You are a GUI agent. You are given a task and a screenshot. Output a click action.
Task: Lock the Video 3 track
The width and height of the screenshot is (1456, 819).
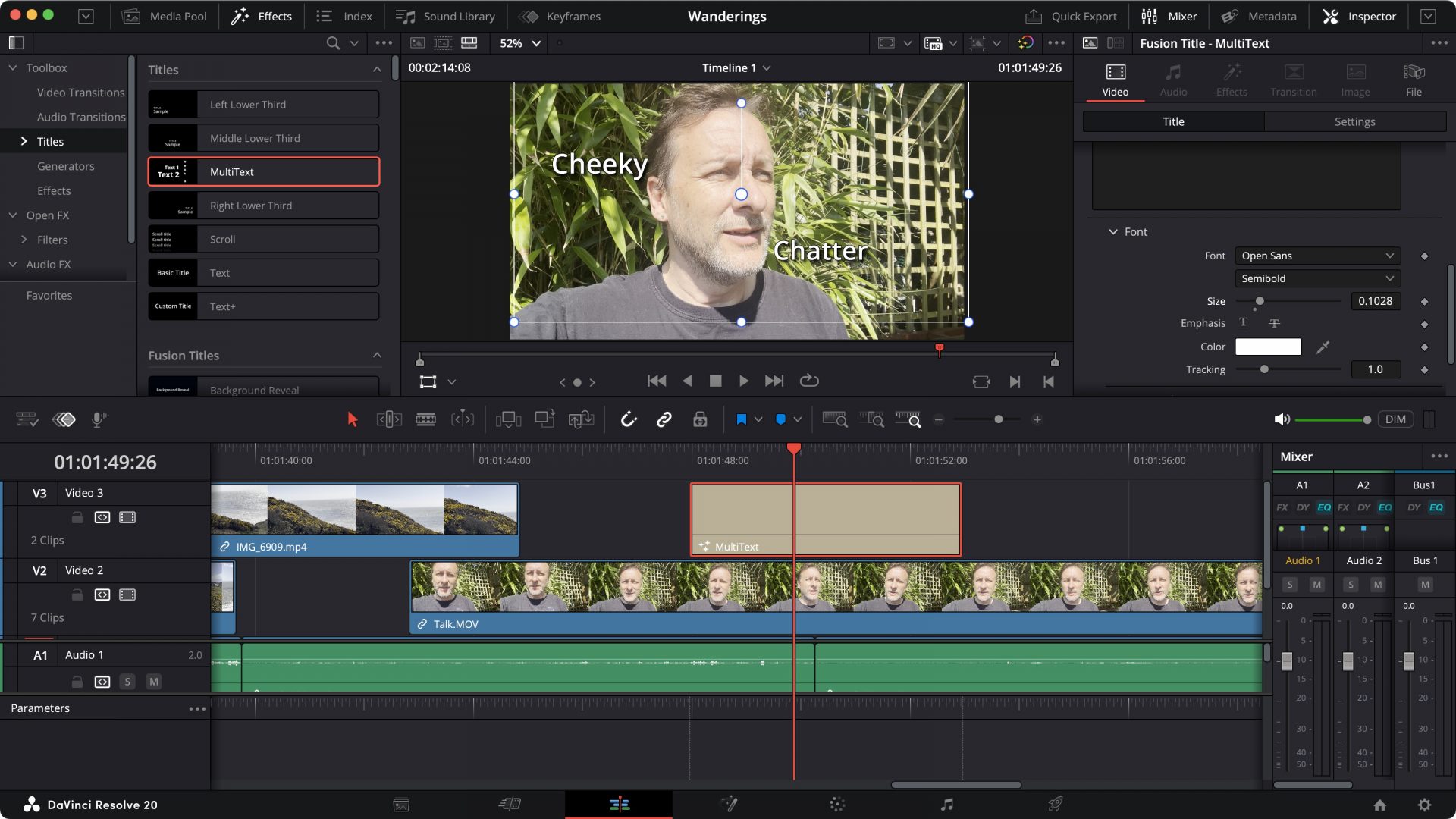coord(77,517)
